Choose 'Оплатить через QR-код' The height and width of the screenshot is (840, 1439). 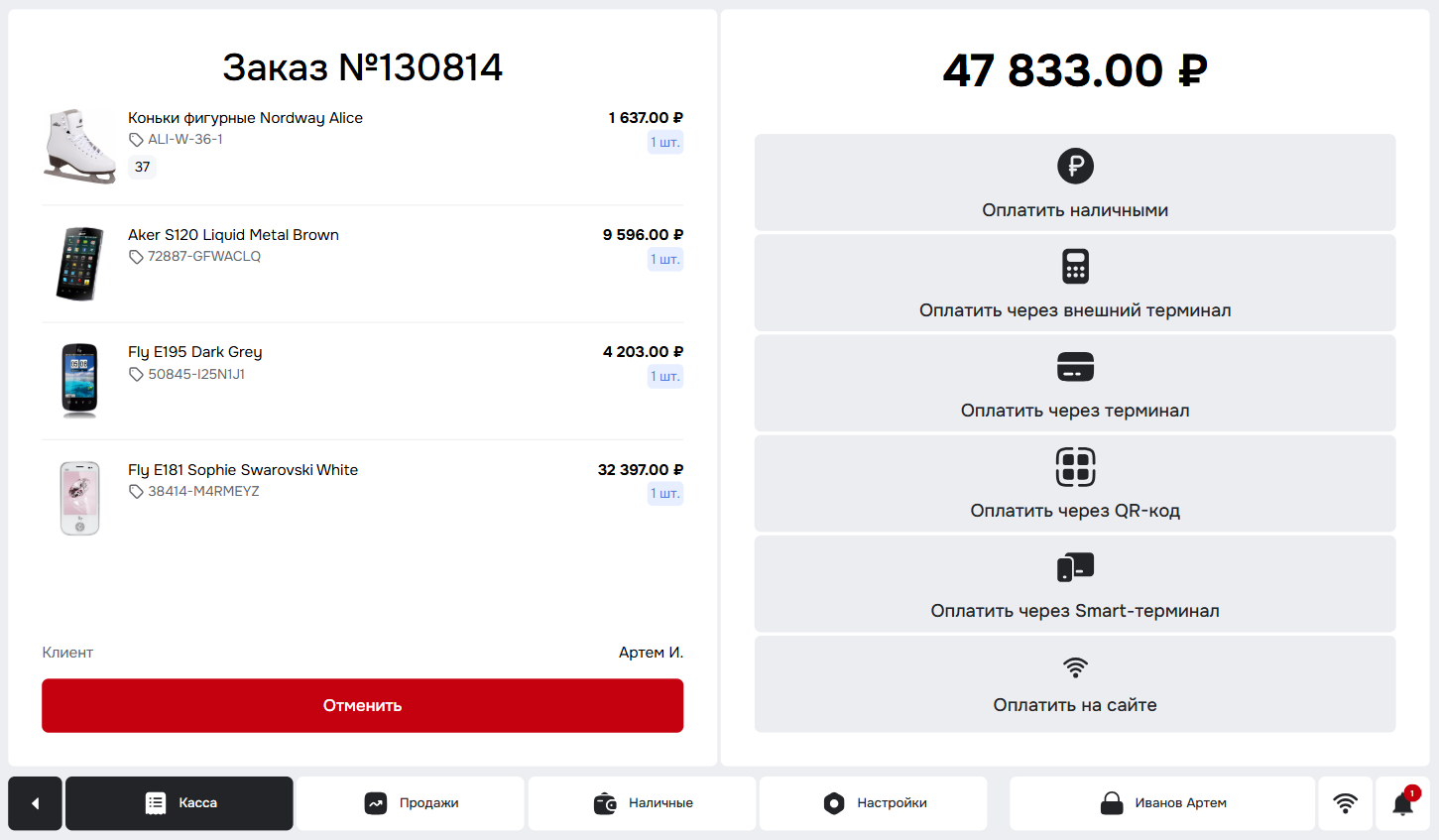click(1075, 483)
